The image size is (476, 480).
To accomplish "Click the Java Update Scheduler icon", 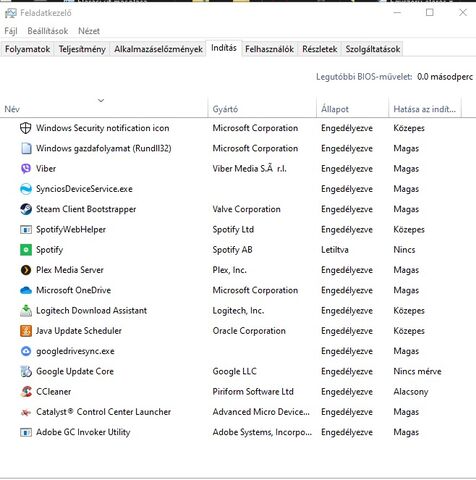I will tap(26, 331).
